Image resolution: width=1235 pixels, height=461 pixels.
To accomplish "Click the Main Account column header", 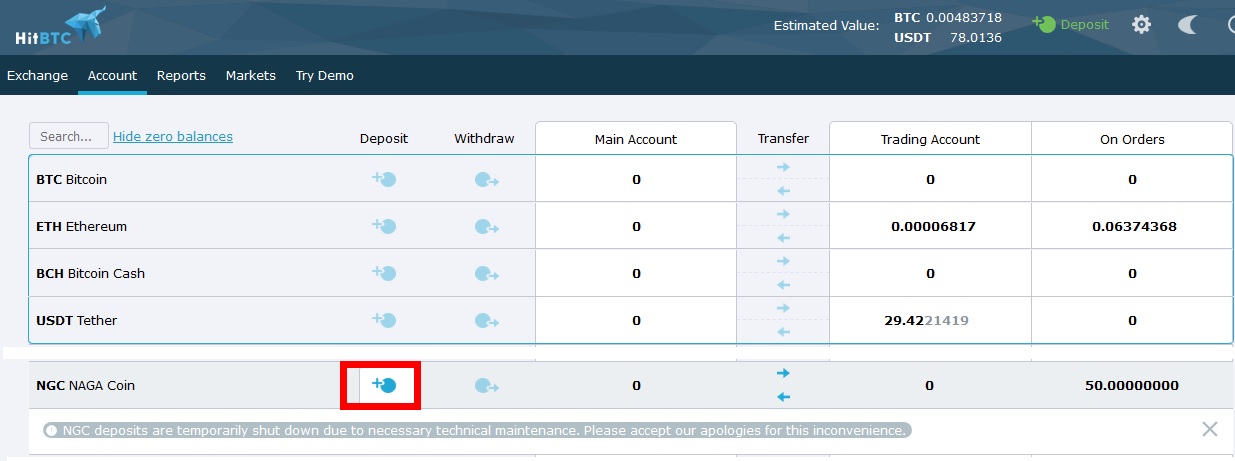I will coord(636,139).
